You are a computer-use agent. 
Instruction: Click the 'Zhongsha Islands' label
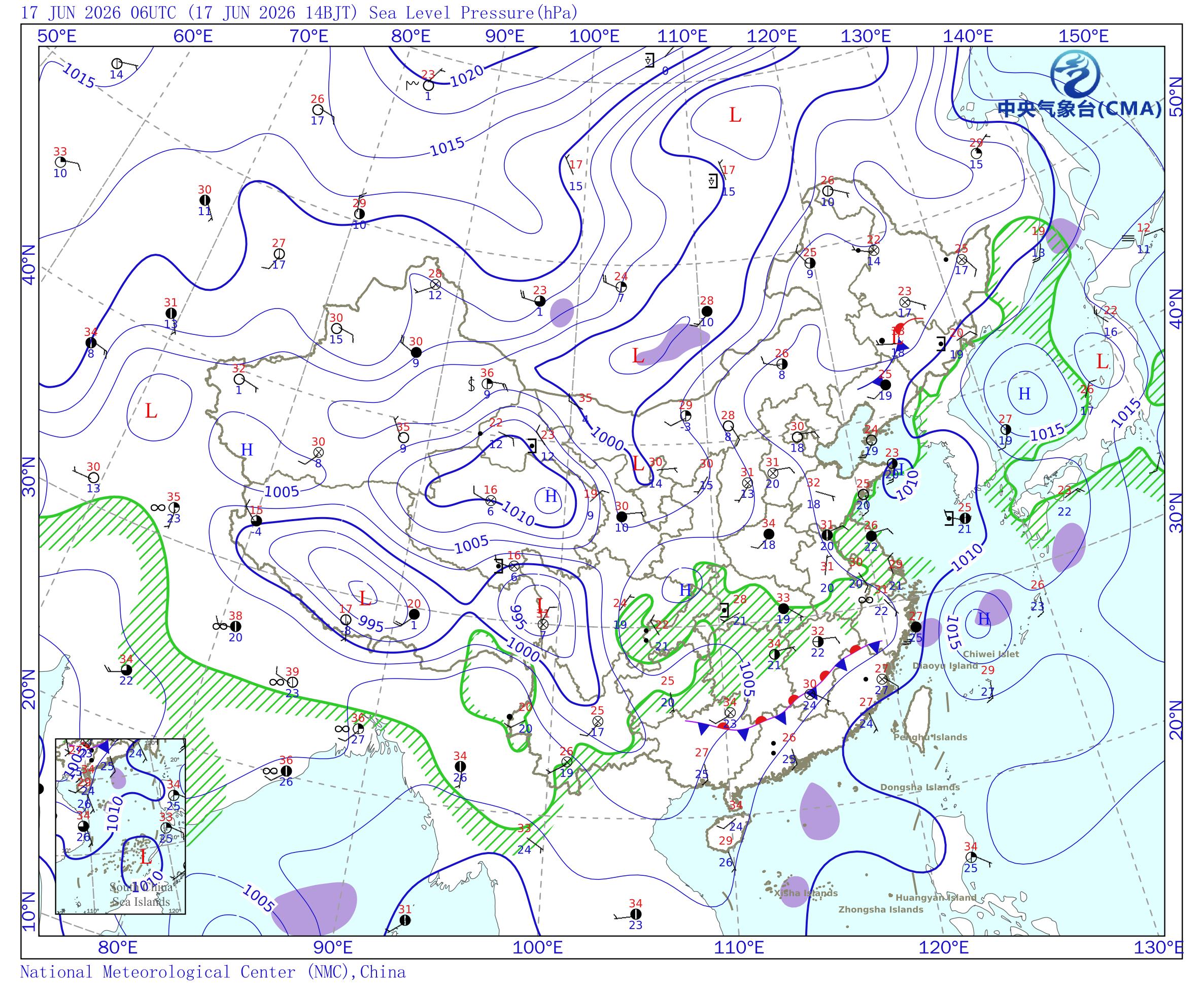[880, 909]
